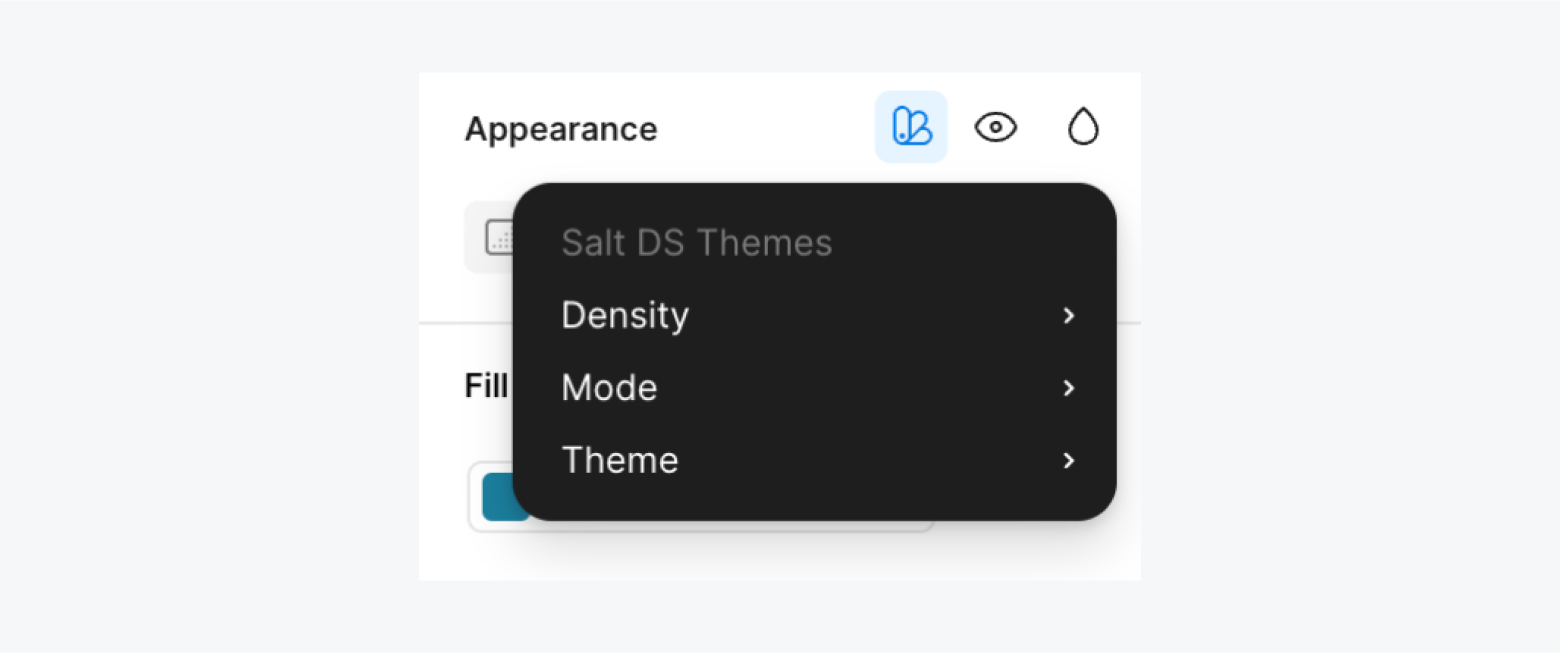The height and width of the screenshot is (653, 1560).
Task: Toggle off the active themes palette icon
Action: click(x=910, y=127)
